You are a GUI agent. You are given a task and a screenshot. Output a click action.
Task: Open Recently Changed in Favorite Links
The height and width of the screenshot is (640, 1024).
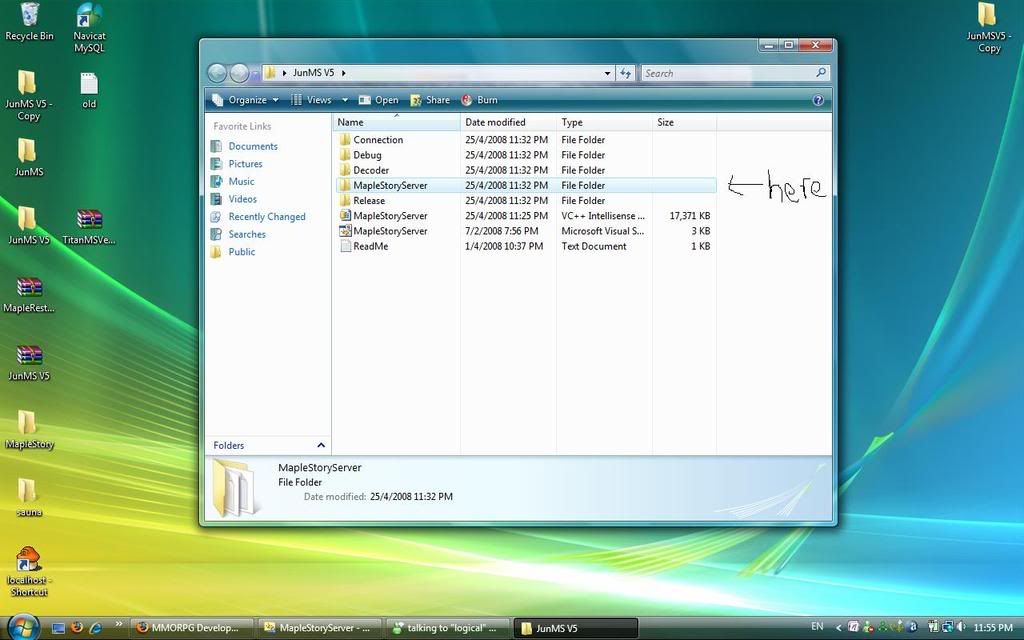(x=266, y=217)
